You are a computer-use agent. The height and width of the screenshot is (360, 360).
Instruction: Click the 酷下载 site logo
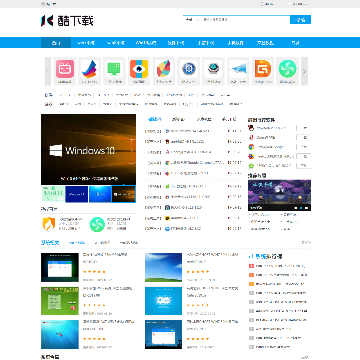(x=67, y=21)
